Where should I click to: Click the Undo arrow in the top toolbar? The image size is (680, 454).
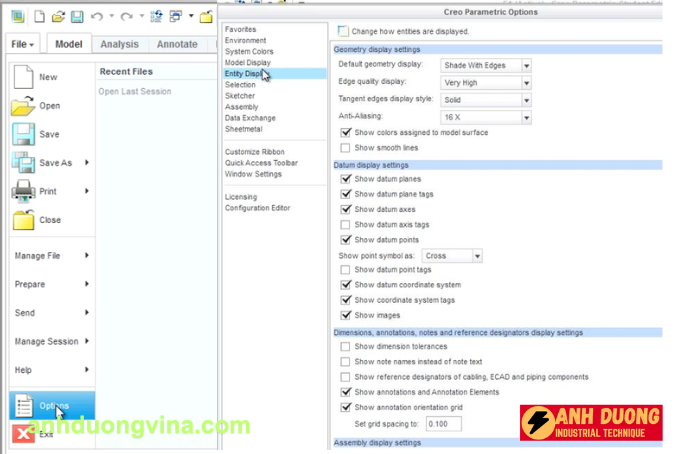96,16
